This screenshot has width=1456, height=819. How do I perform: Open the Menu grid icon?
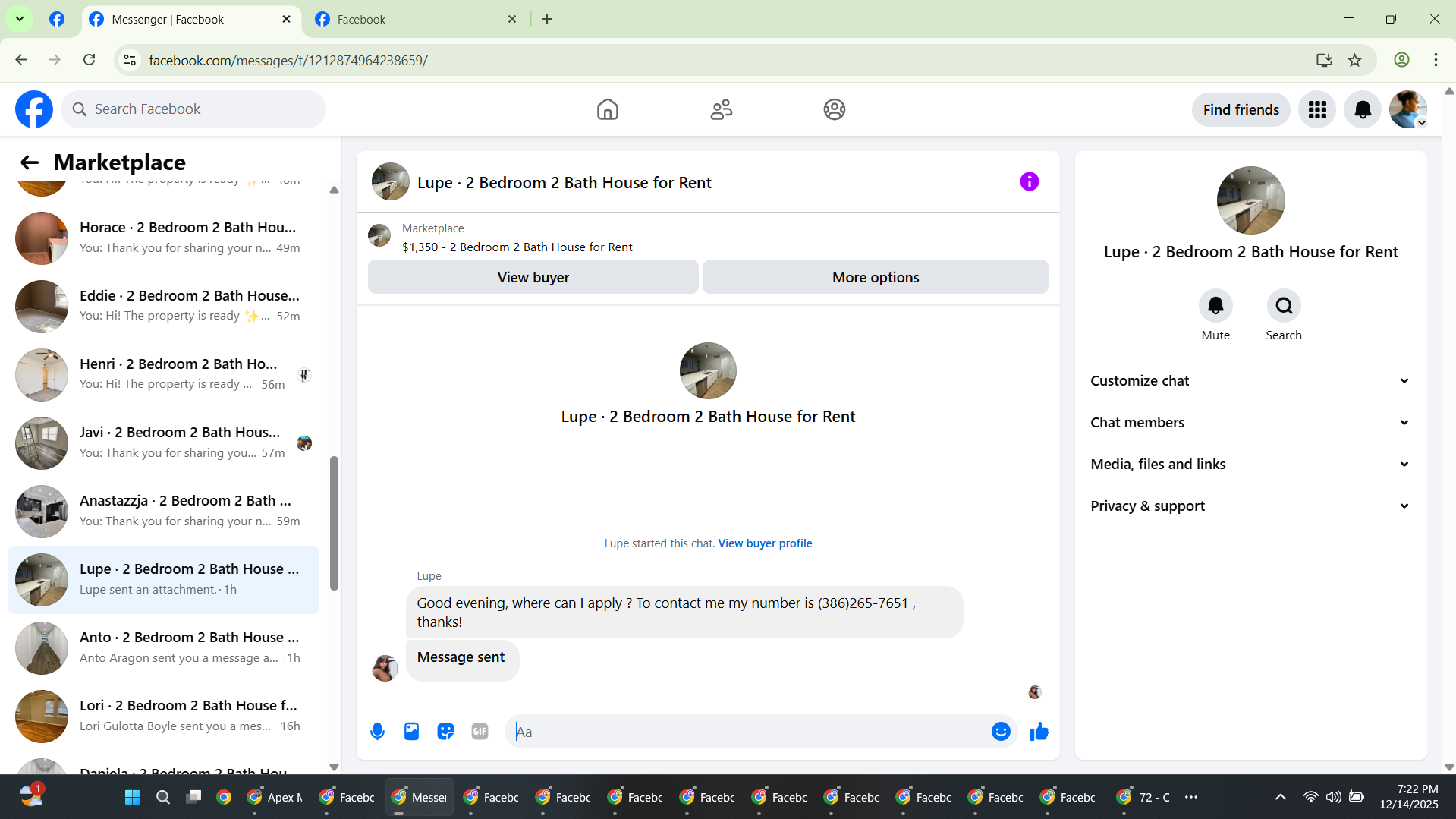1317,109
